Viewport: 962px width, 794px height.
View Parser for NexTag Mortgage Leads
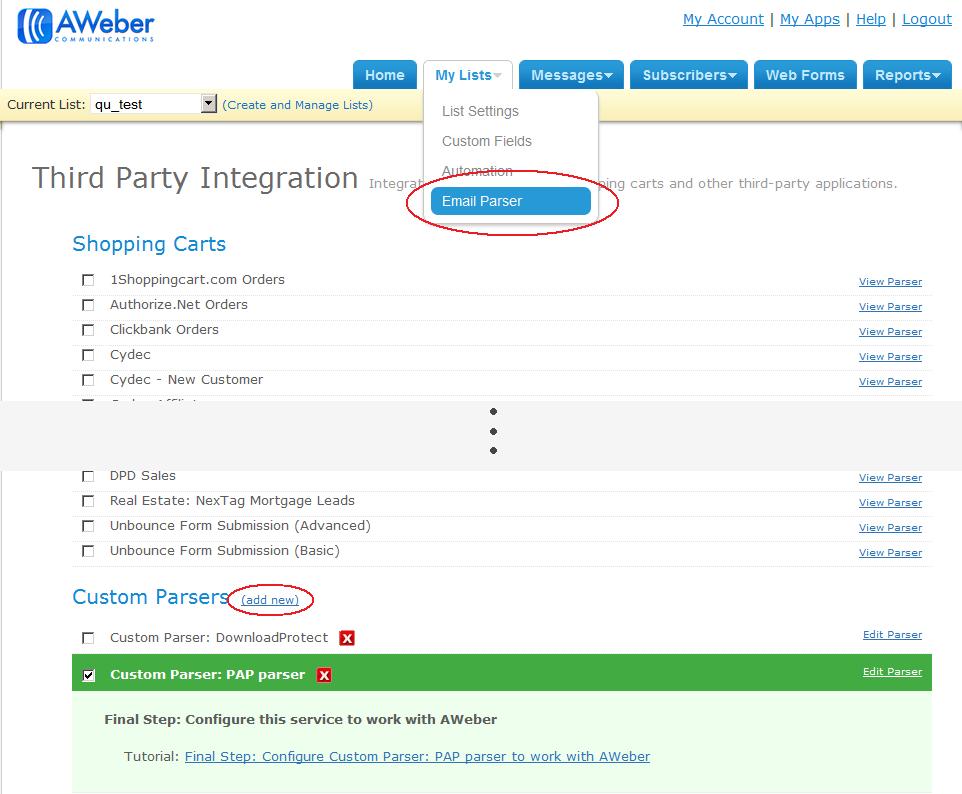pyautogui.click(x=890, y=503)
